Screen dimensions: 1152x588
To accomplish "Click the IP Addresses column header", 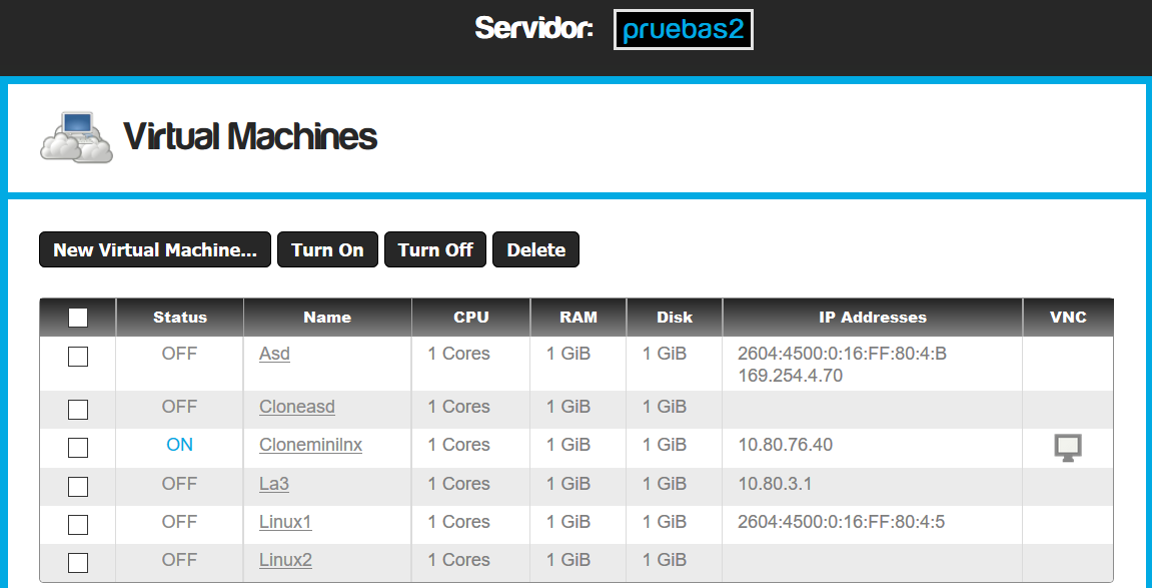I will tap(873, 318).
